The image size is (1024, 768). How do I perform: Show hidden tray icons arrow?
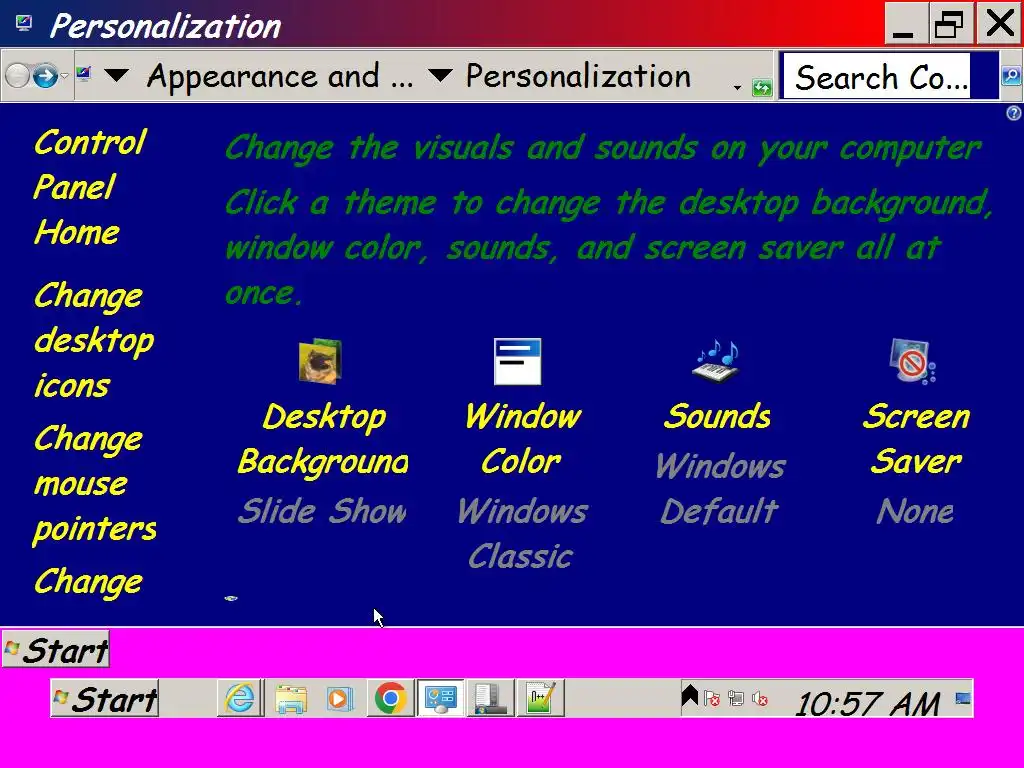coord(690,696)
